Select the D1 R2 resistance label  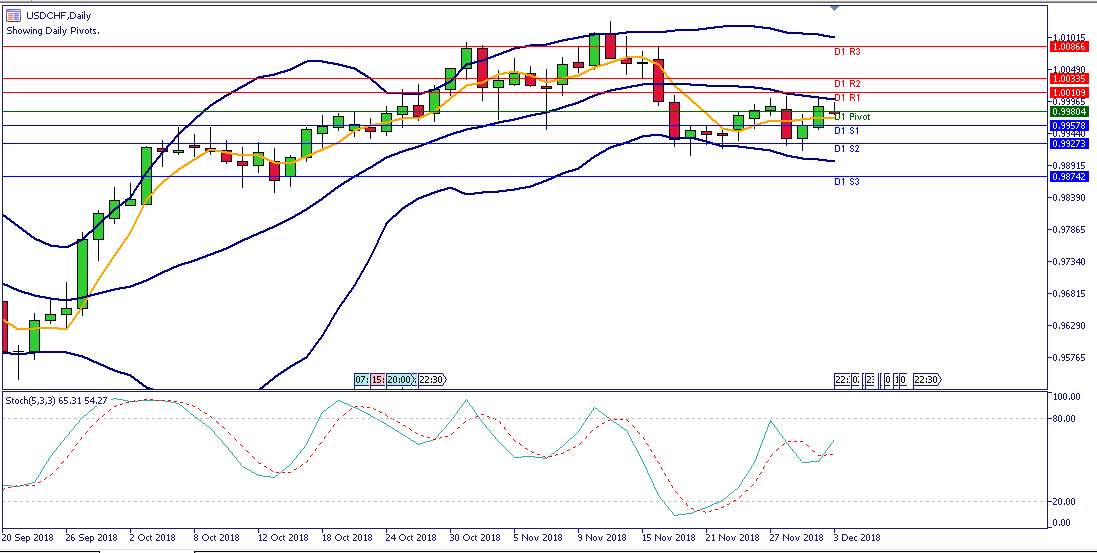pyautogui.click(x=847, y=84)
